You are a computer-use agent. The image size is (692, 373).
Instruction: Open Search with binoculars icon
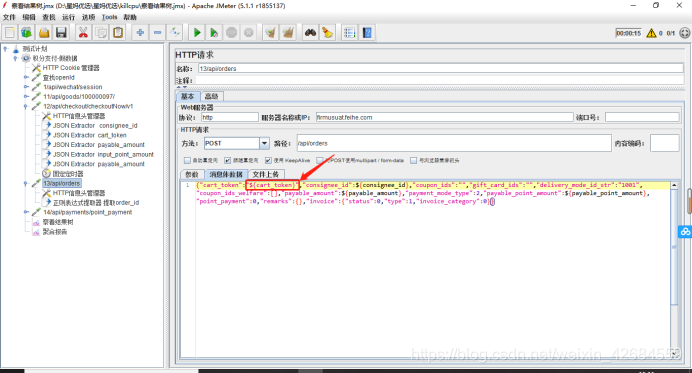310,33
